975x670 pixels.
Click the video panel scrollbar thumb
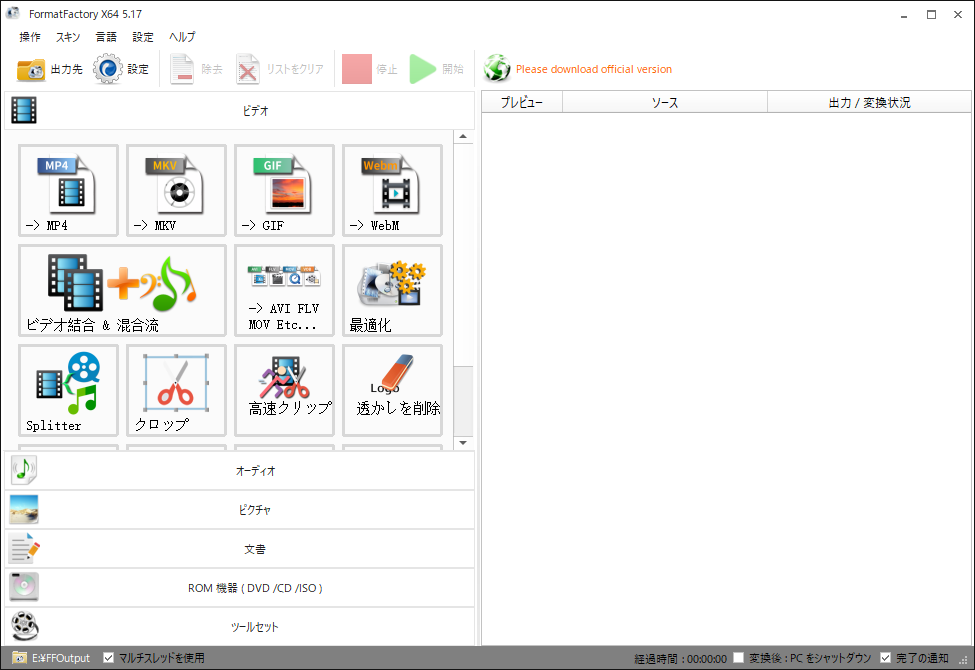pos(463,401)
